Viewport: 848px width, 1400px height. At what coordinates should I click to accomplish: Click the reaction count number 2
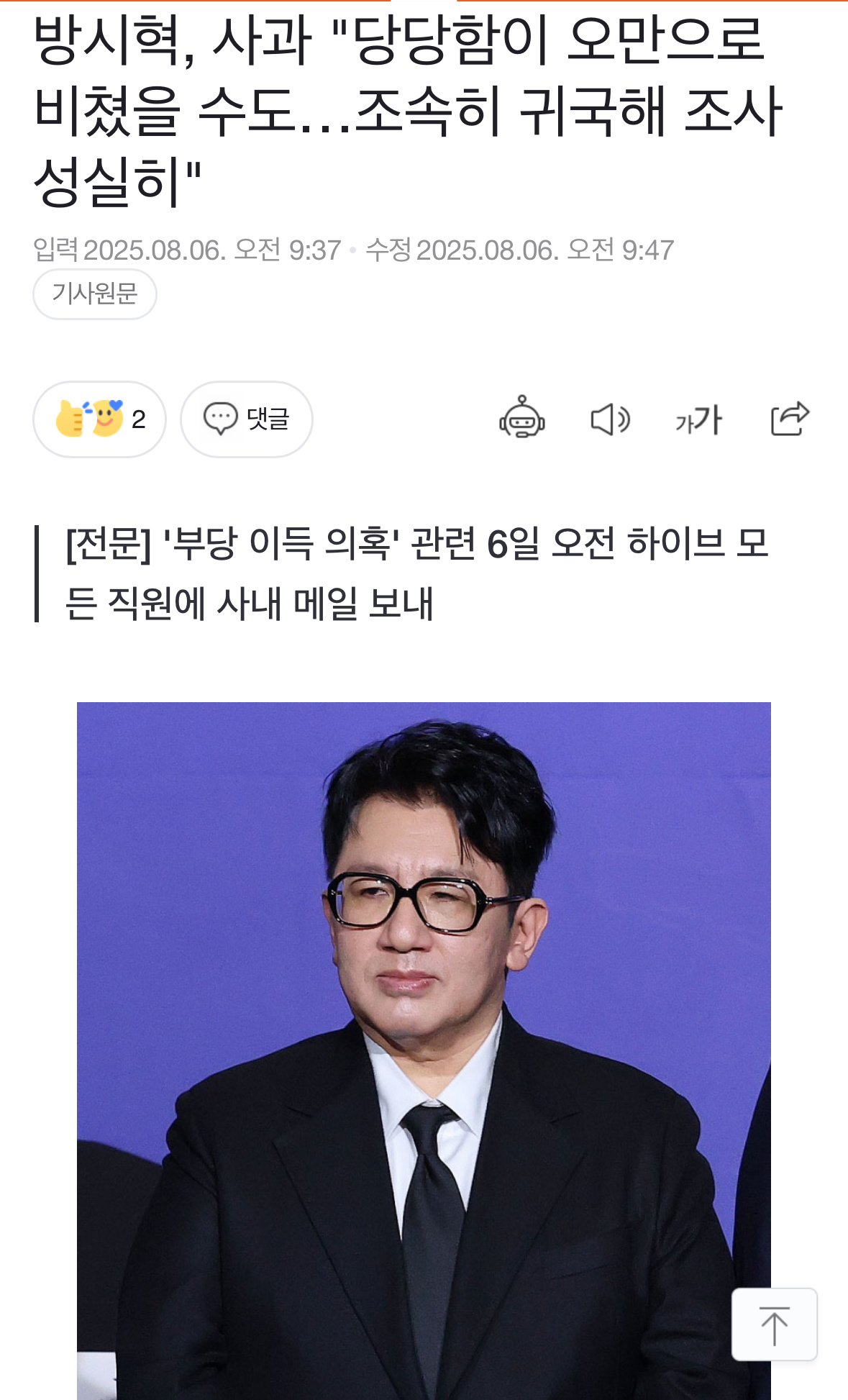pos(139,419)
